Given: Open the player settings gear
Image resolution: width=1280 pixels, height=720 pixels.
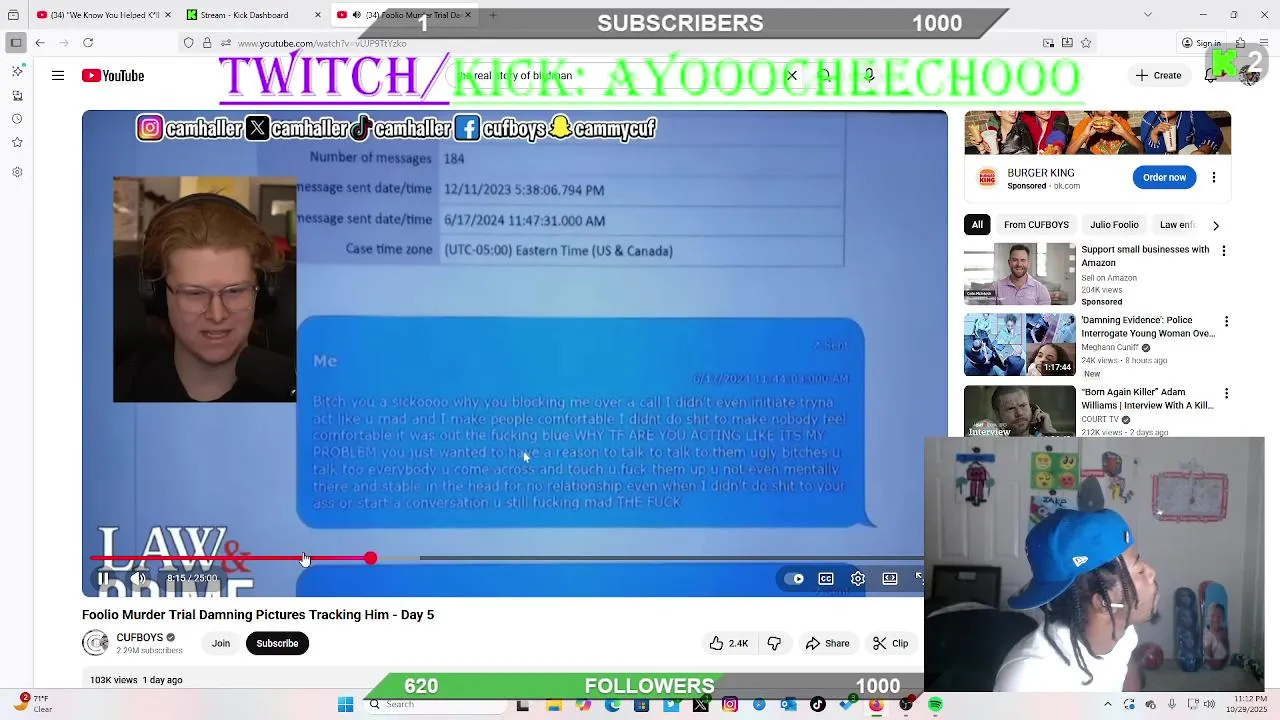Looking at the screenshot, I should (x=858, y=578).
